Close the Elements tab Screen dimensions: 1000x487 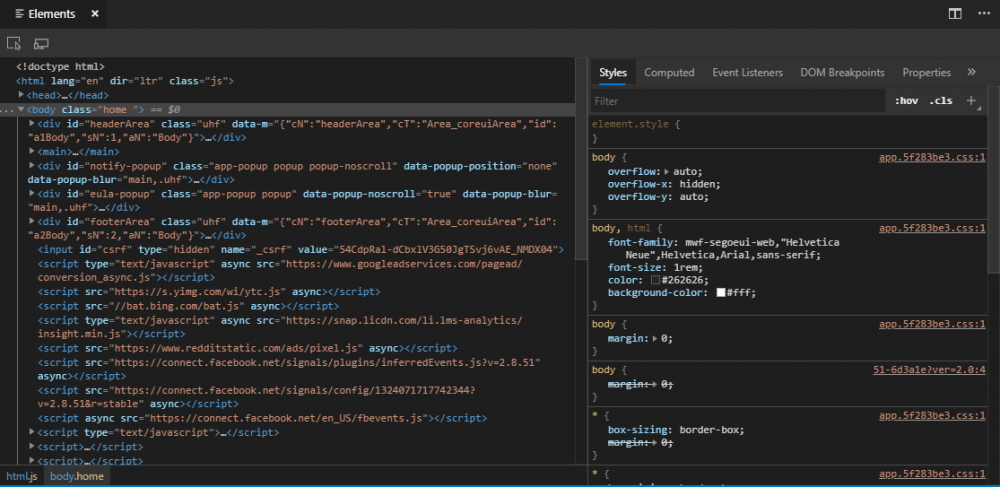pos(94,13)
